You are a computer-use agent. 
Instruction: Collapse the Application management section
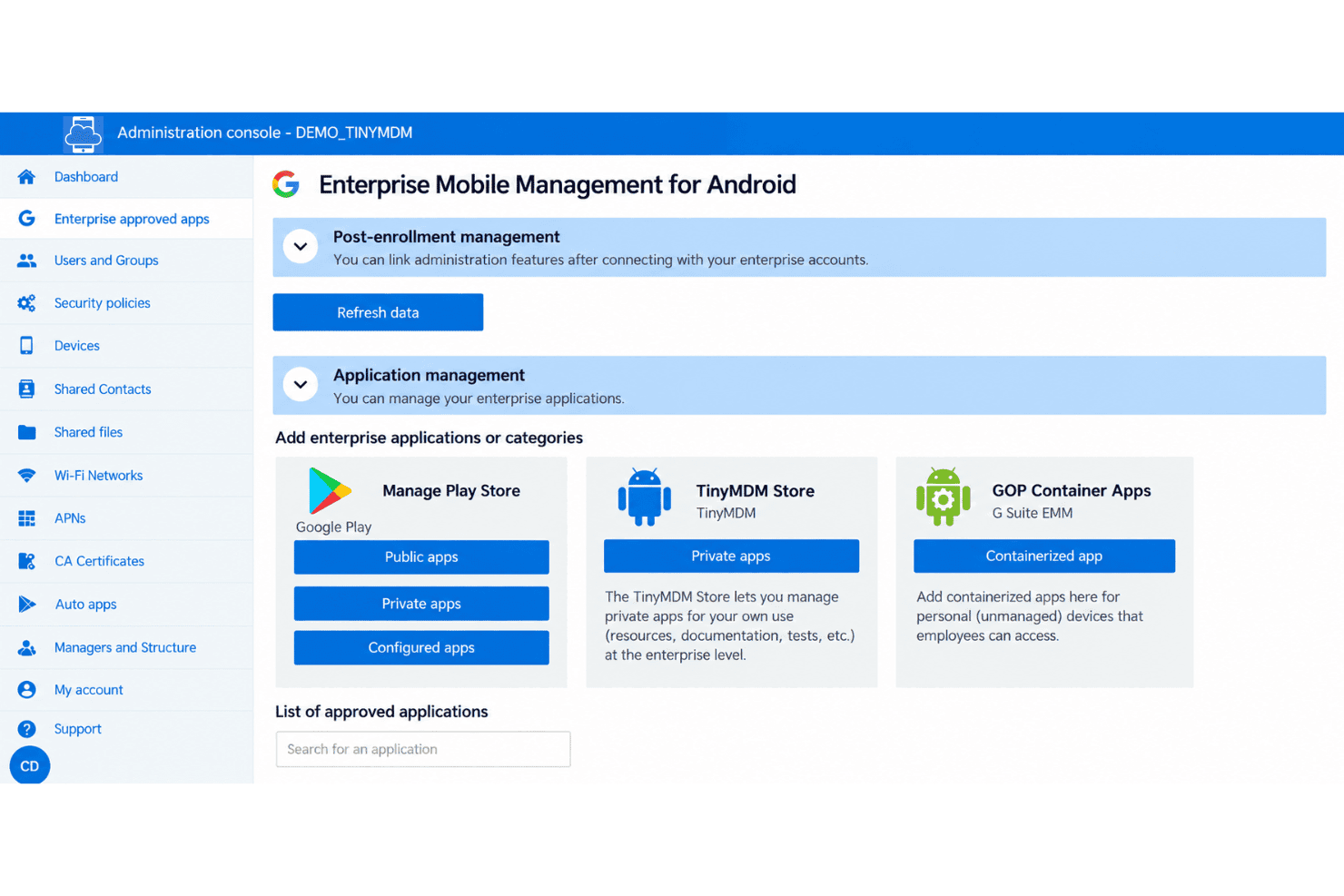click(301, 385)
